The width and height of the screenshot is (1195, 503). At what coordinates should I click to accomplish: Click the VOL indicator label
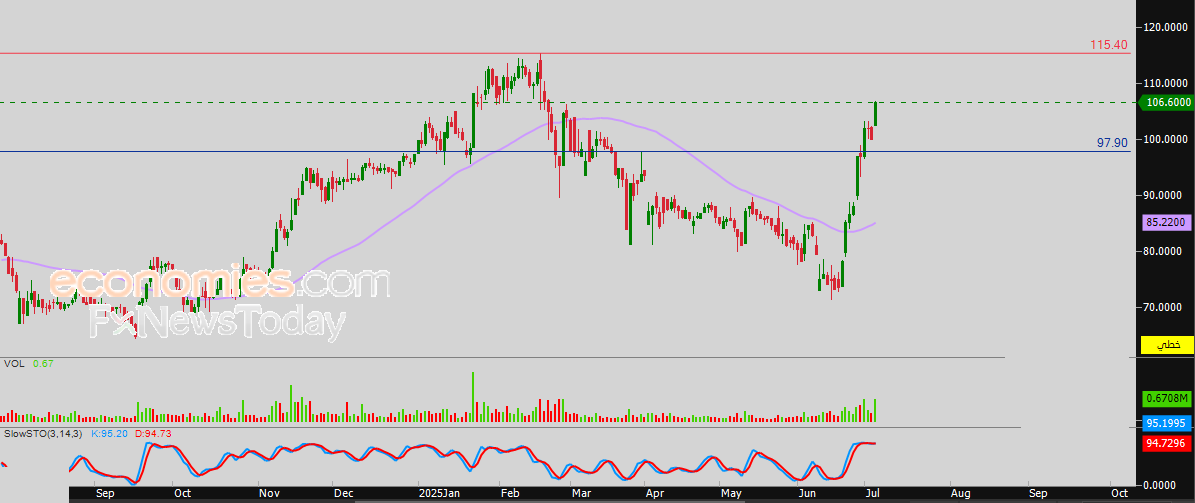click(x=14, y=364)
